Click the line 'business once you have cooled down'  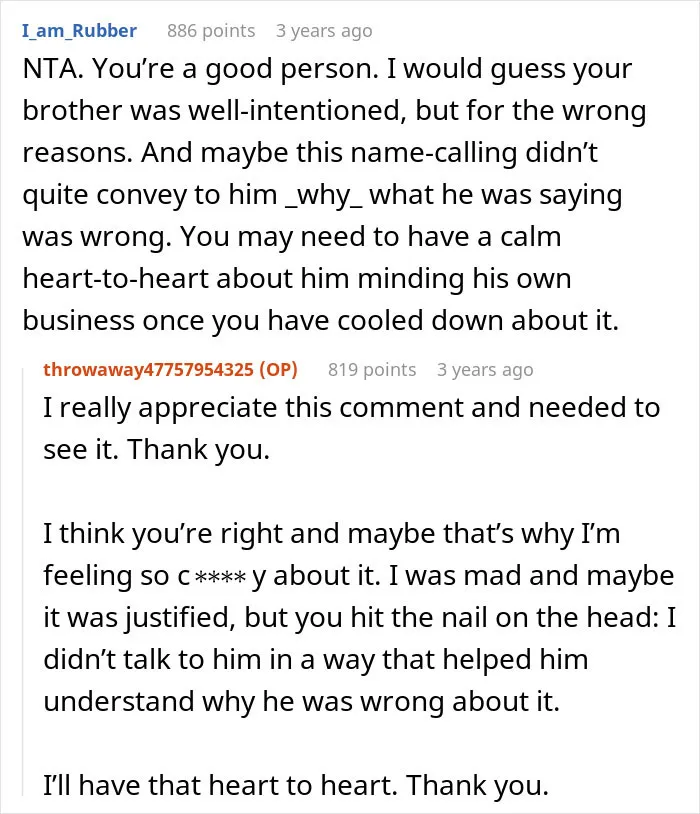click(x=263, y=321)
